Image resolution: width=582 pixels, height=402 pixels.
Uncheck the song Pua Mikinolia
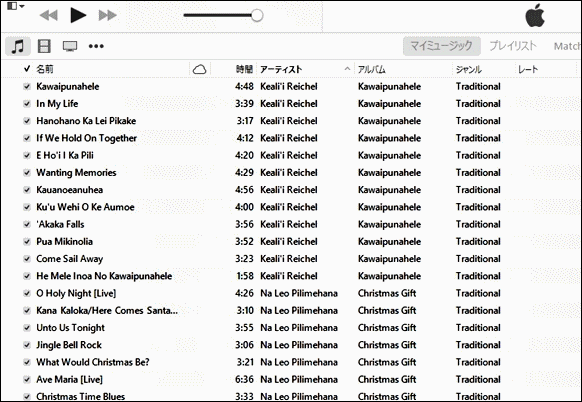point(27,242)
